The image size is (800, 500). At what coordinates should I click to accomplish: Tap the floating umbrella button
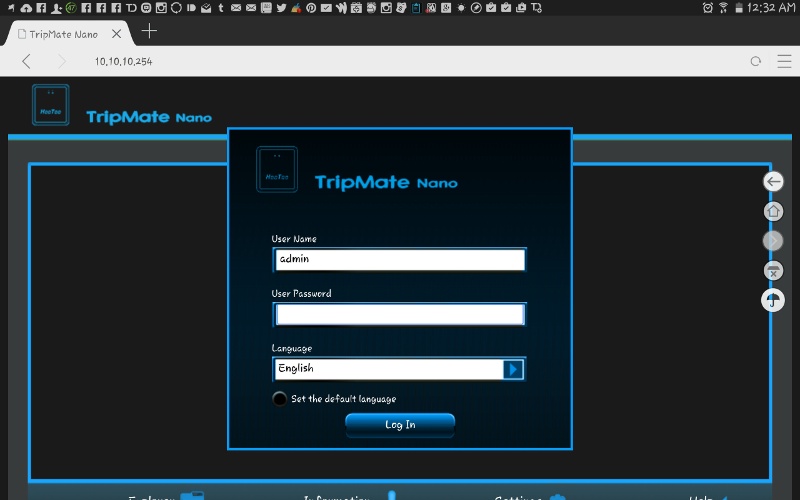(x=773, y=300)
